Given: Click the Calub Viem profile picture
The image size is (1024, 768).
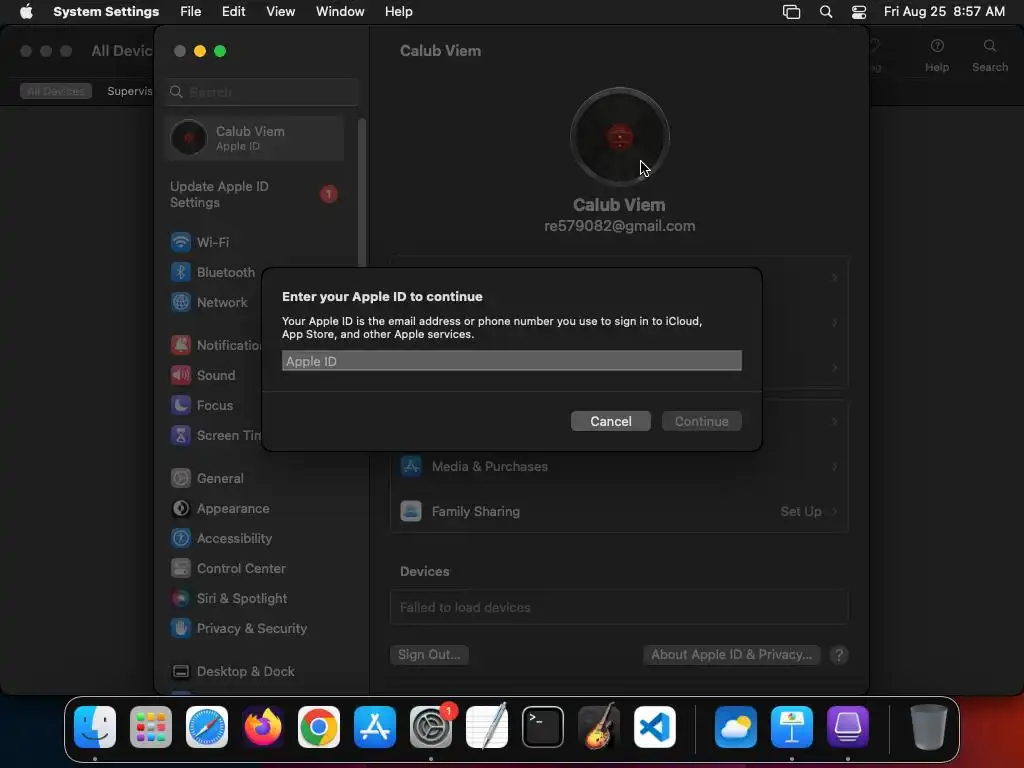Looking at the screenshot, I should (x=619, y=137).
